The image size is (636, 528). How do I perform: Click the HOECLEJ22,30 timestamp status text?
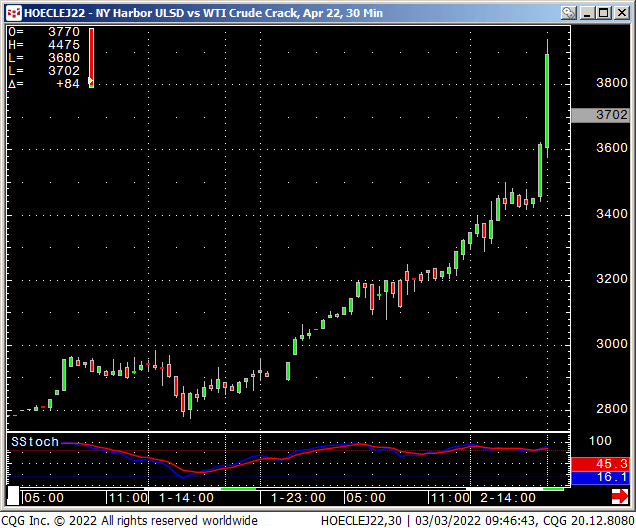click(x=477, y=521)
